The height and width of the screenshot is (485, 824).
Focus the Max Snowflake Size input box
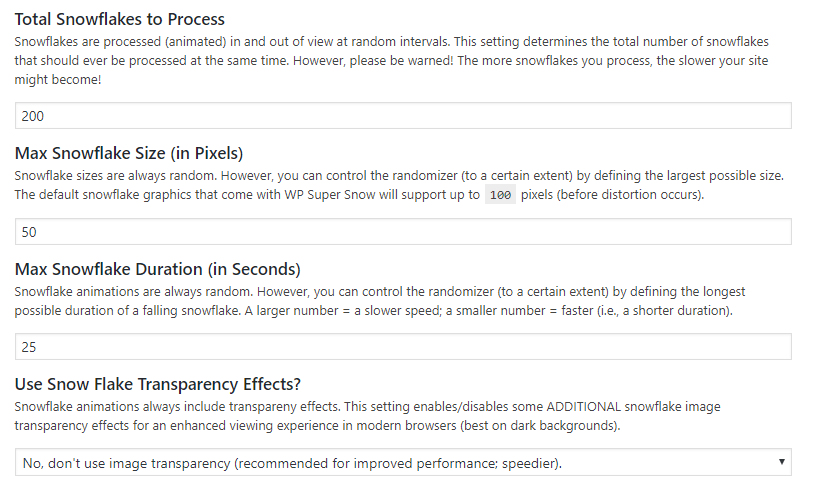coord(403,232)
